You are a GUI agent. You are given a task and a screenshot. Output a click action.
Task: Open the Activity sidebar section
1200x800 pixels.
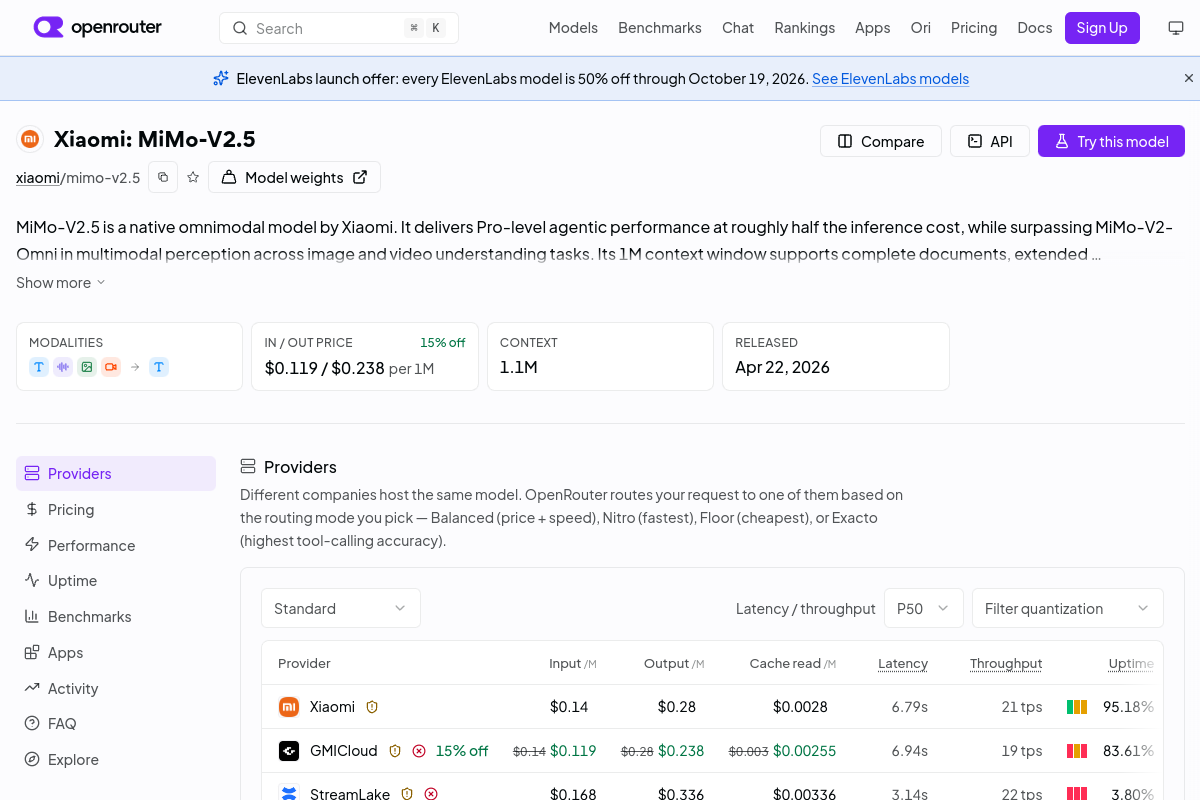[x=116, y=688]
